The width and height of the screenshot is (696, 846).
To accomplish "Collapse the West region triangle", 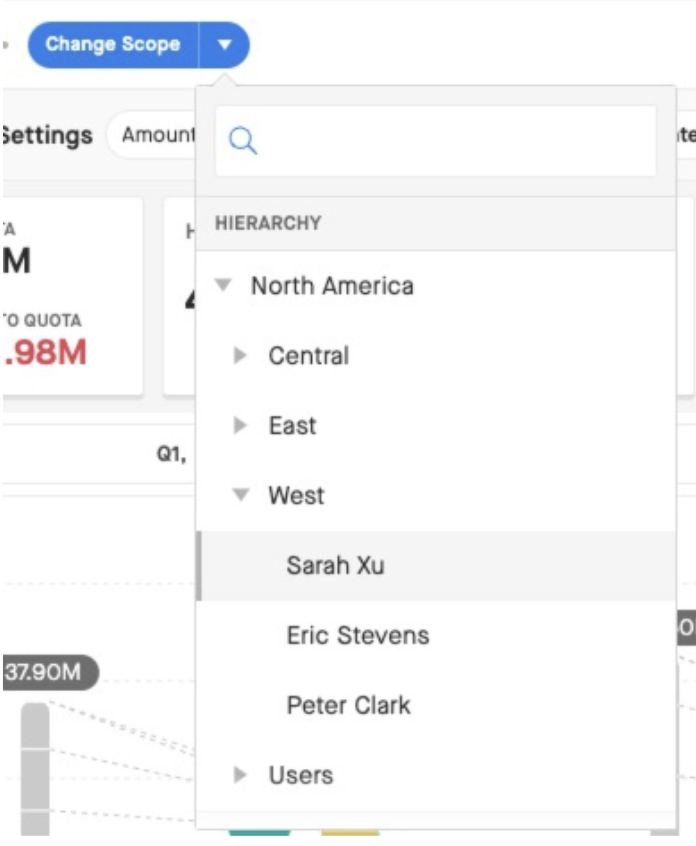I will (x=241, y=494).
